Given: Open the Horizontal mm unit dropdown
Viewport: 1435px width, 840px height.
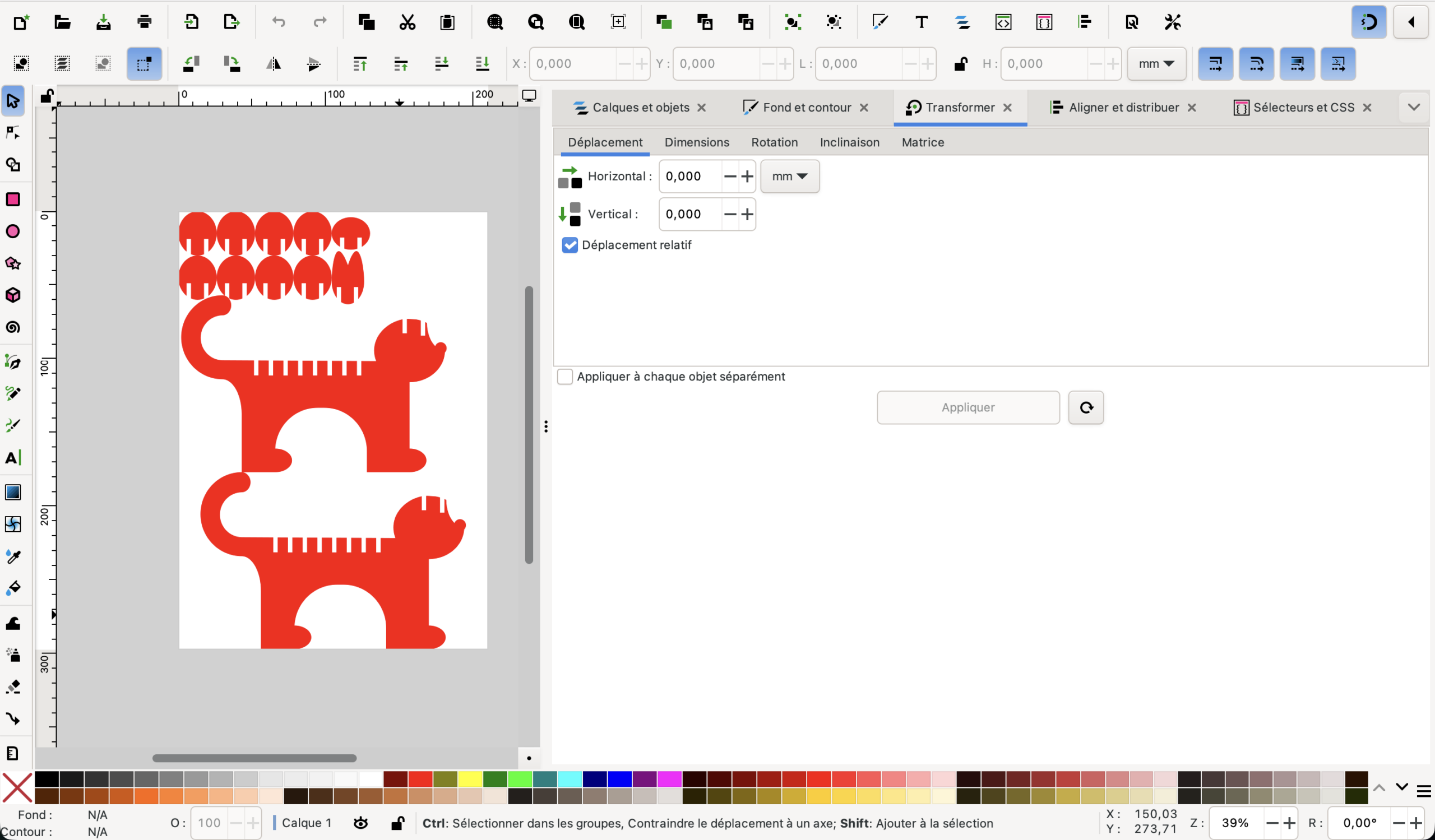Looking at the screenshot, I should click(x=790, y=177).
